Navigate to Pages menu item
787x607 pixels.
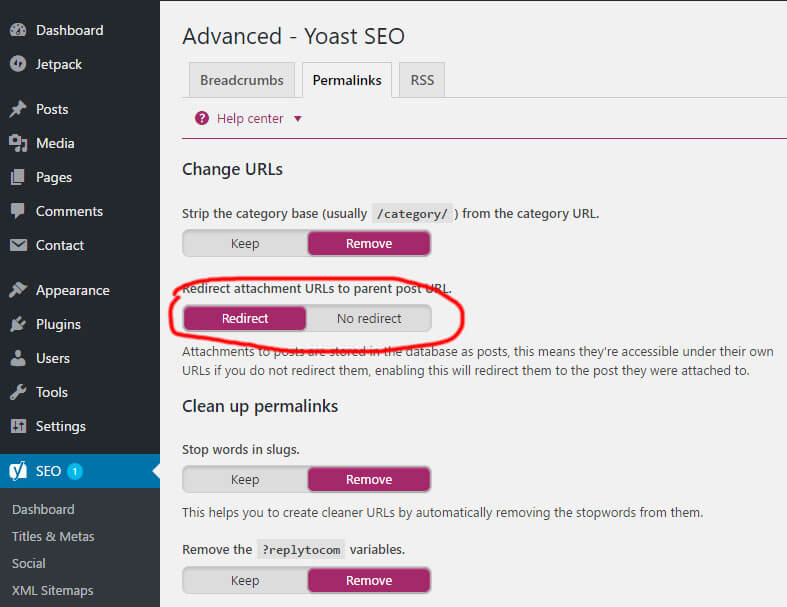pyautogui.click(x=54, y=178)
